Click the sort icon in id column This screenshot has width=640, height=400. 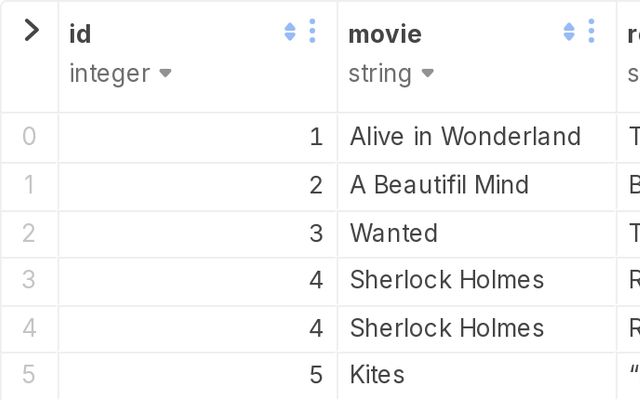coord(290,33)
